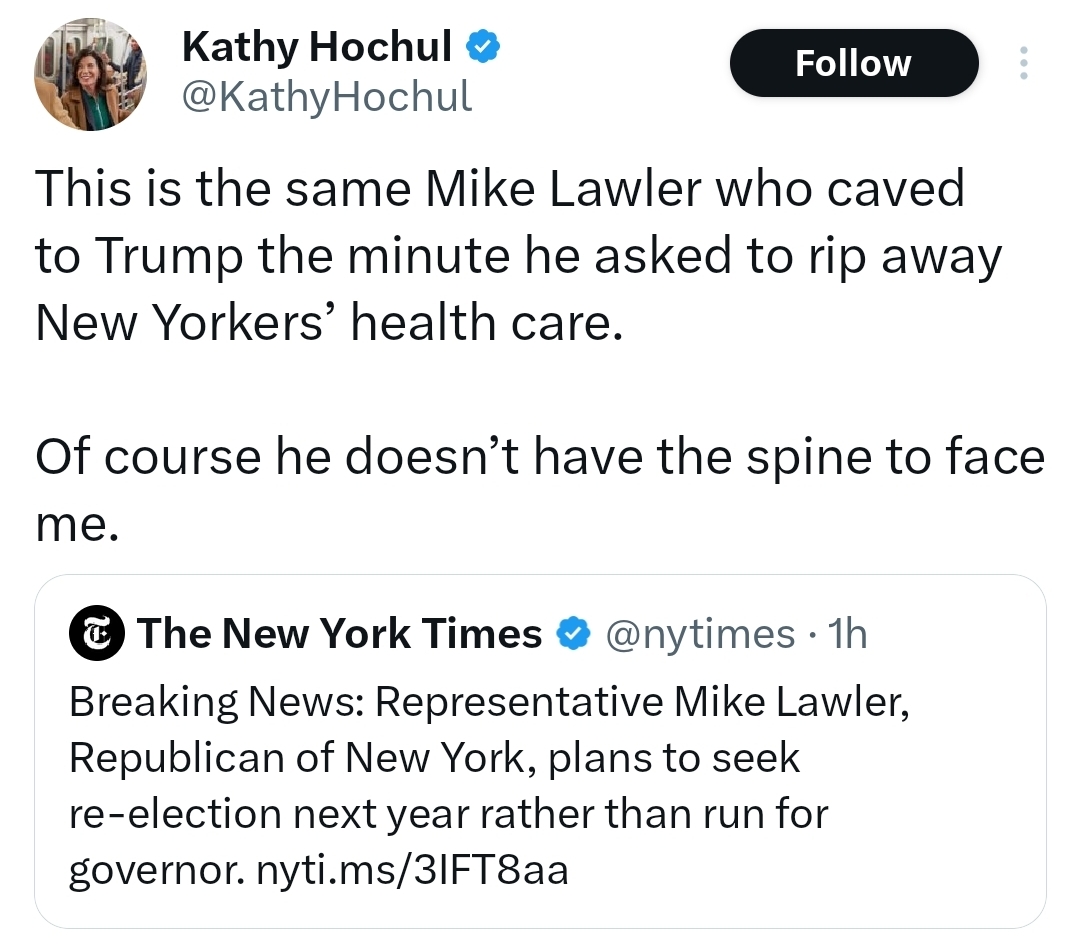Click "New Yorkers' health care" line in tweet

(x=328, y=322)
